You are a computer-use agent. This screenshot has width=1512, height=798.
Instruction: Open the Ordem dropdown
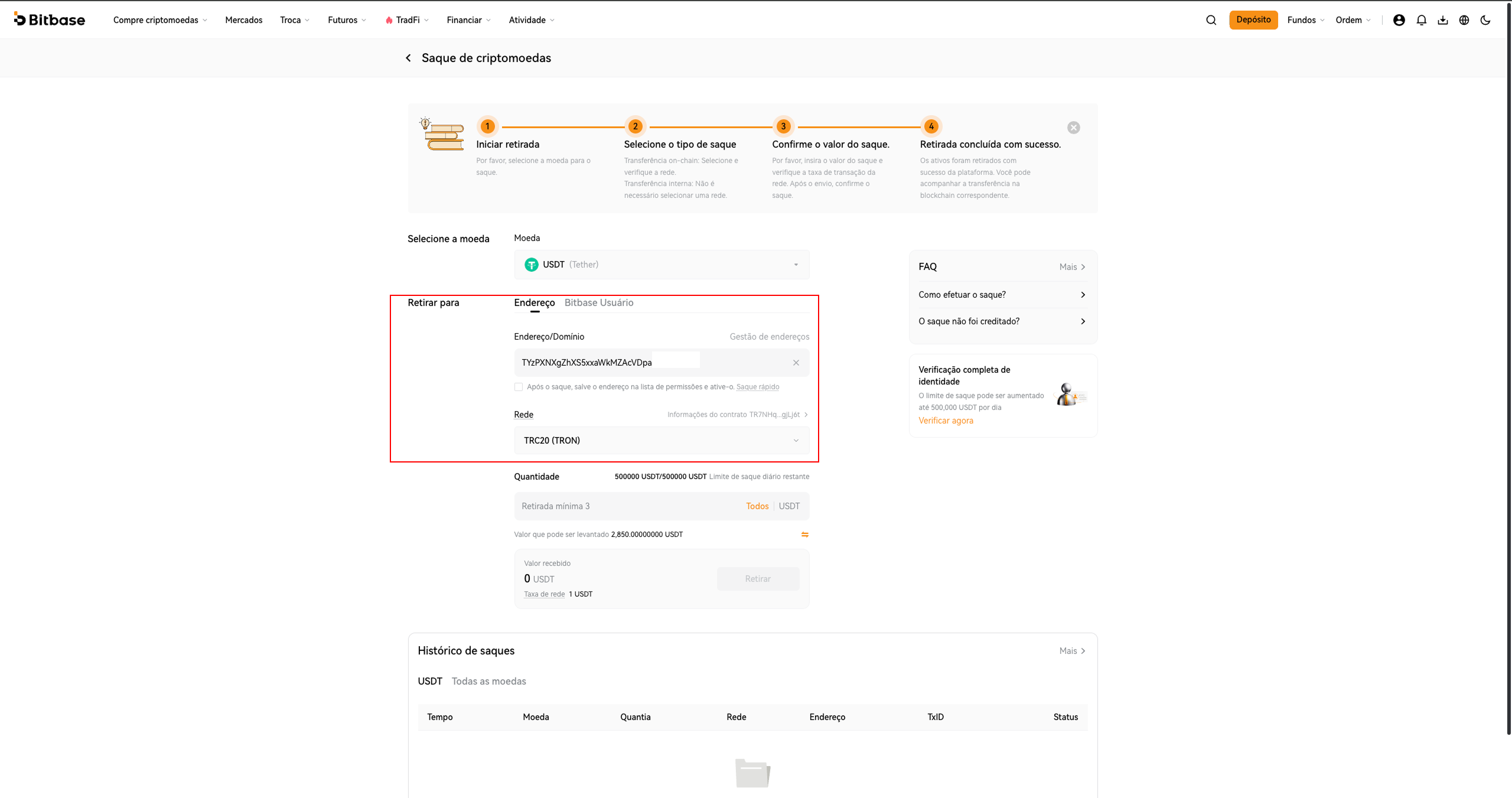pos(1353,20)
